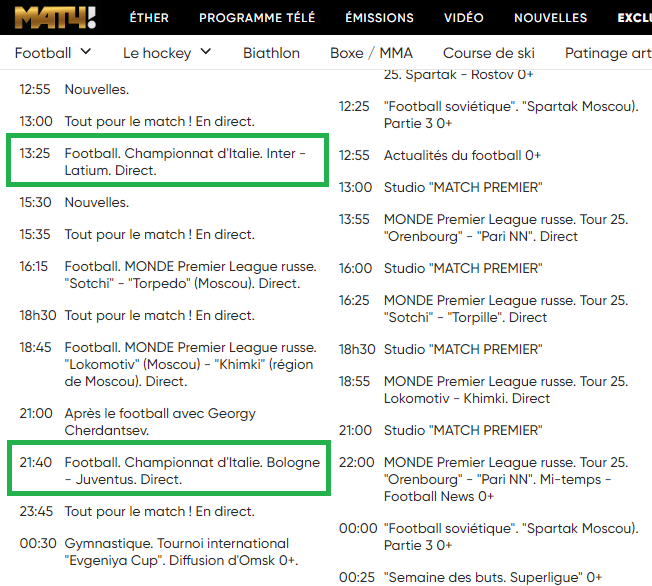This screenshot has height=586, width=652.
Task: Open the VIDÉO section
Action: click(x=464, y=18)
